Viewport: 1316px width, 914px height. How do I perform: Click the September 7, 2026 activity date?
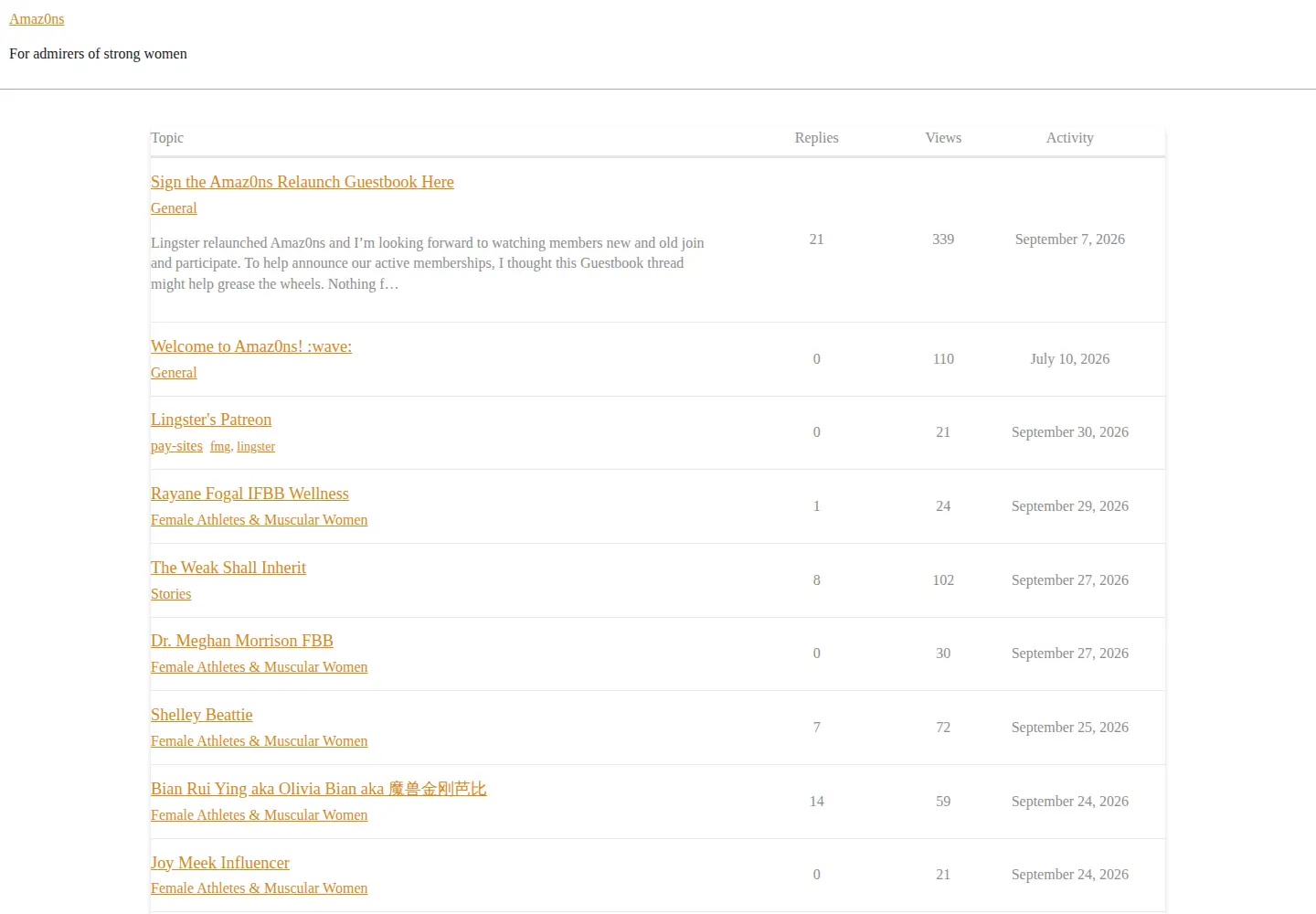[x=1070, y=239]
